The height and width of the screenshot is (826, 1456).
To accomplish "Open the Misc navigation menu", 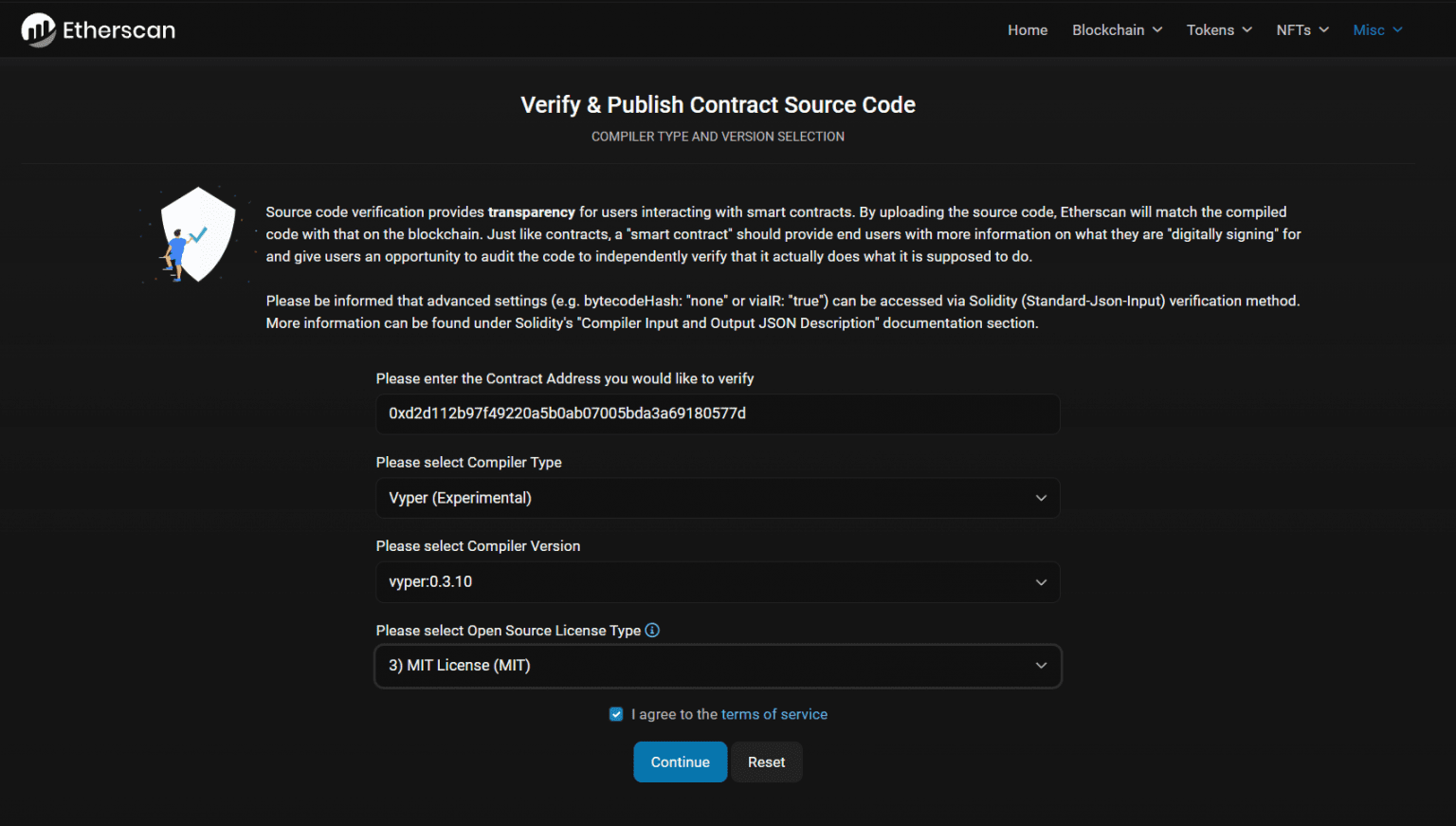I will coord(1370,29).
